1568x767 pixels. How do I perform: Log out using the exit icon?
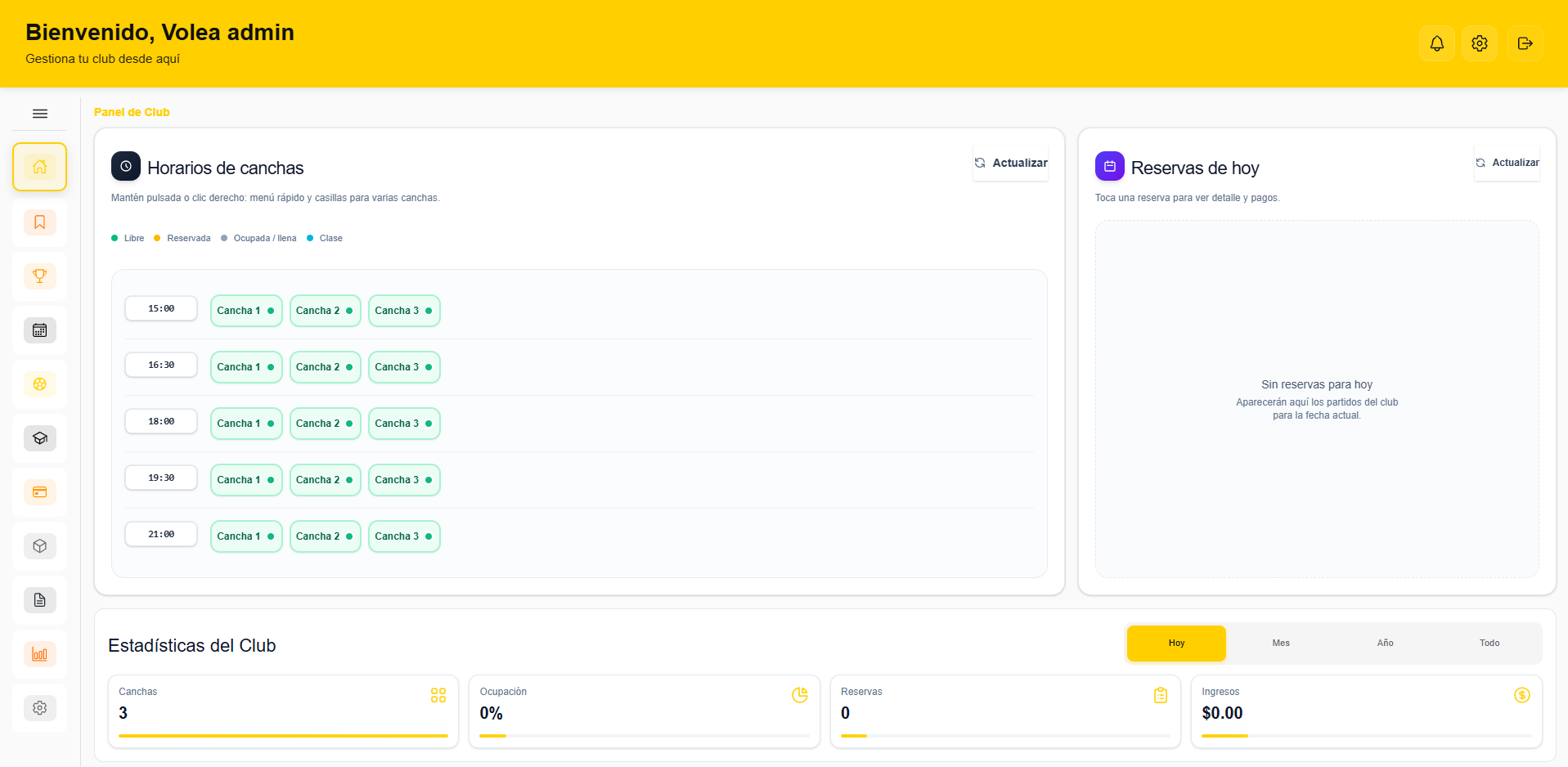click(1524, 43)
